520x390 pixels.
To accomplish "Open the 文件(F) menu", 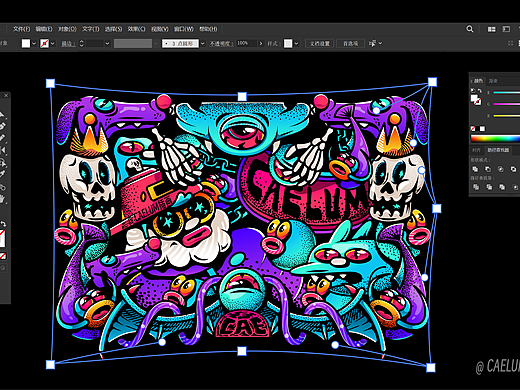I will point(22,29).
